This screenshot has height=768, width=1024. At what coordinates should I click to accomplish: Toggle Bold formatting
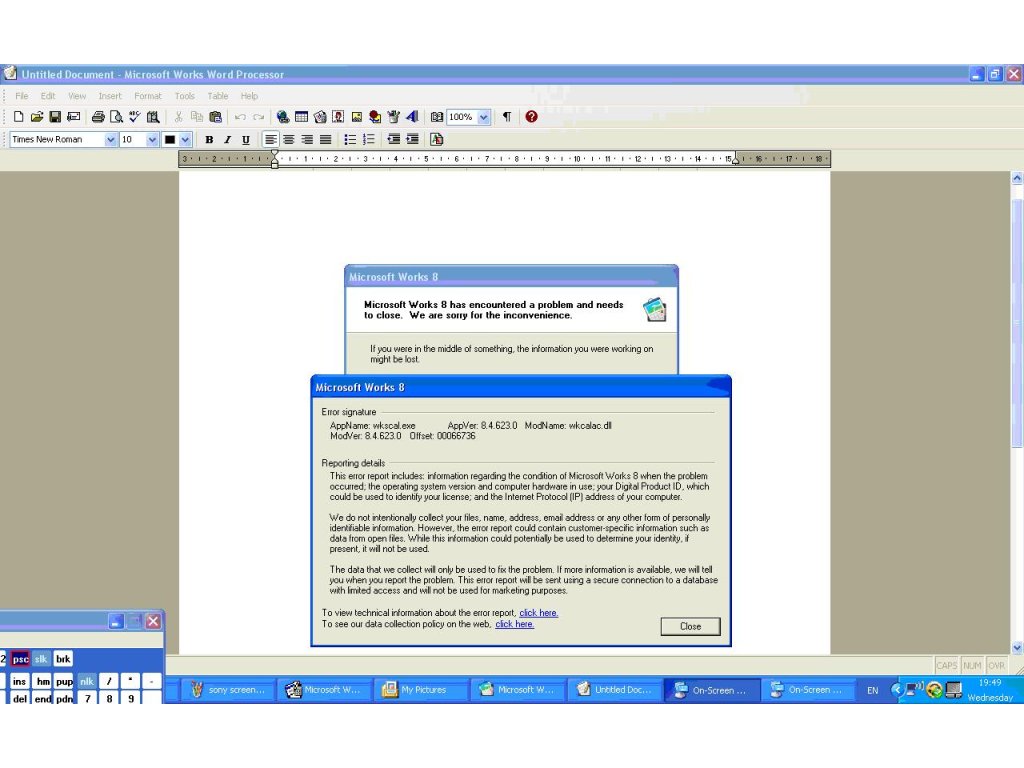(209, 139)
